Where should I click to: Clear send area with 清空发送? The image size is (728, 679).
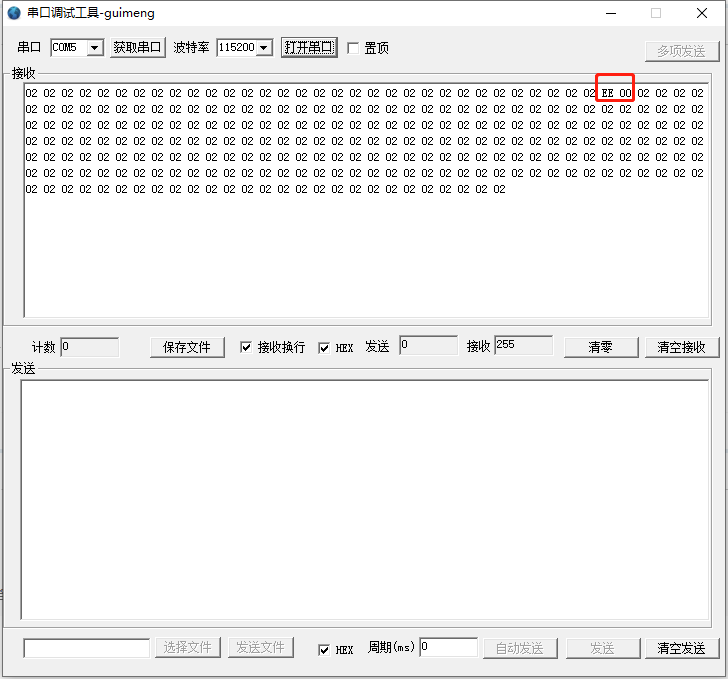[x=682, y=648]
